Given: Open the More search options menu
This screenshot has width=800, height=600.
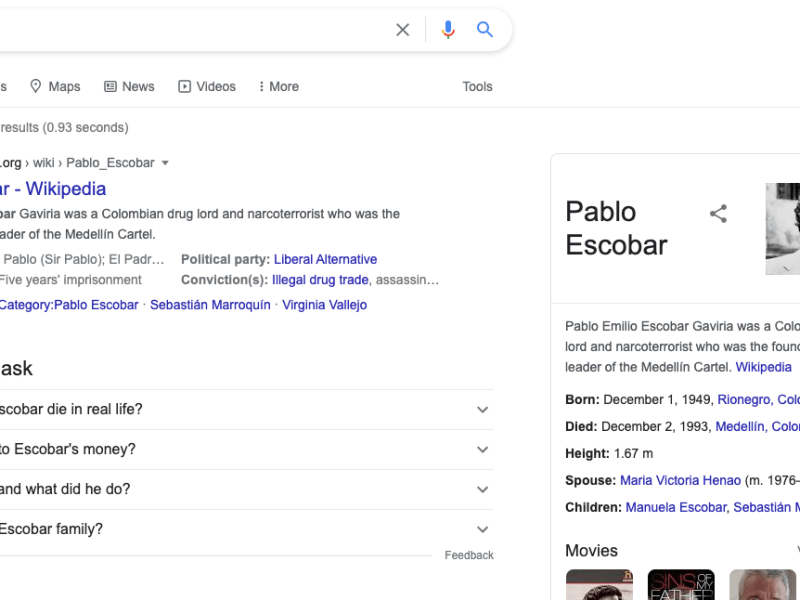Looking at the screenshot, I should 277,86.
